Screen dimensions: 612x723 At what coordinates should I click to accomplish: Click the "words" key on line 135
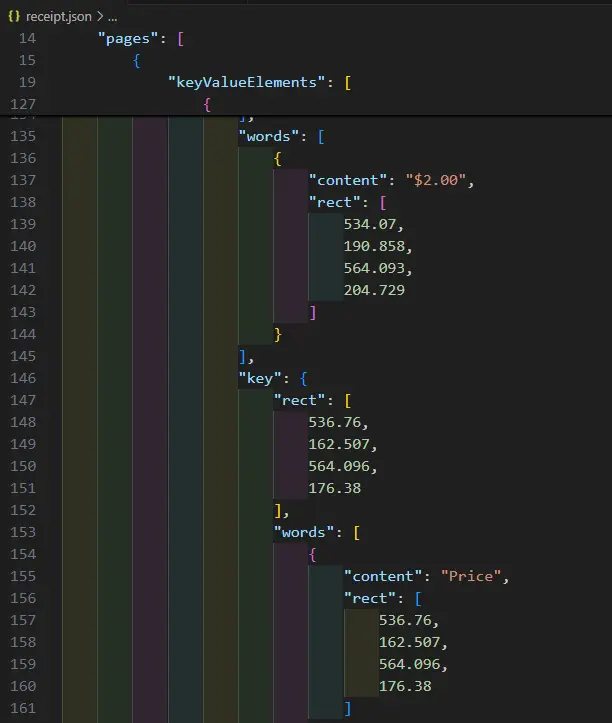[268, 136]
